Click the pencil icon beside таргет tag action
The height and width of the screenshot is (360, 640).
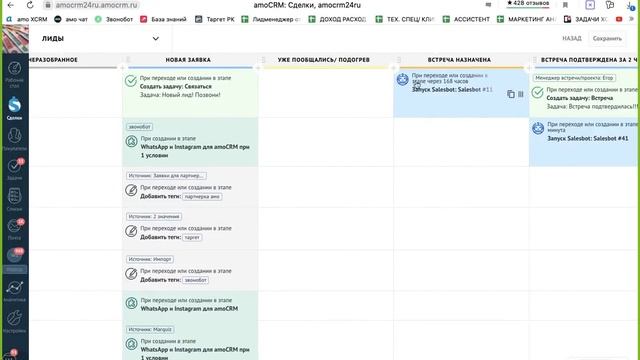coord(131,231)
